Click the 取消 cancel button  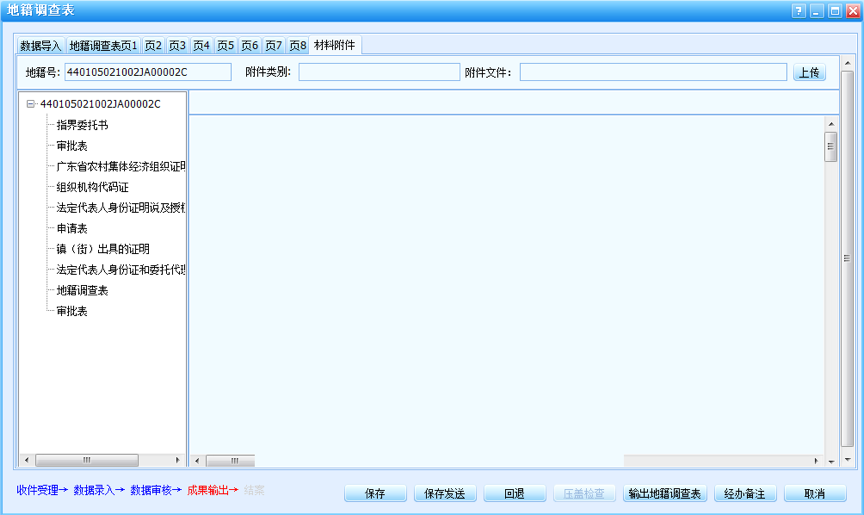814,494
